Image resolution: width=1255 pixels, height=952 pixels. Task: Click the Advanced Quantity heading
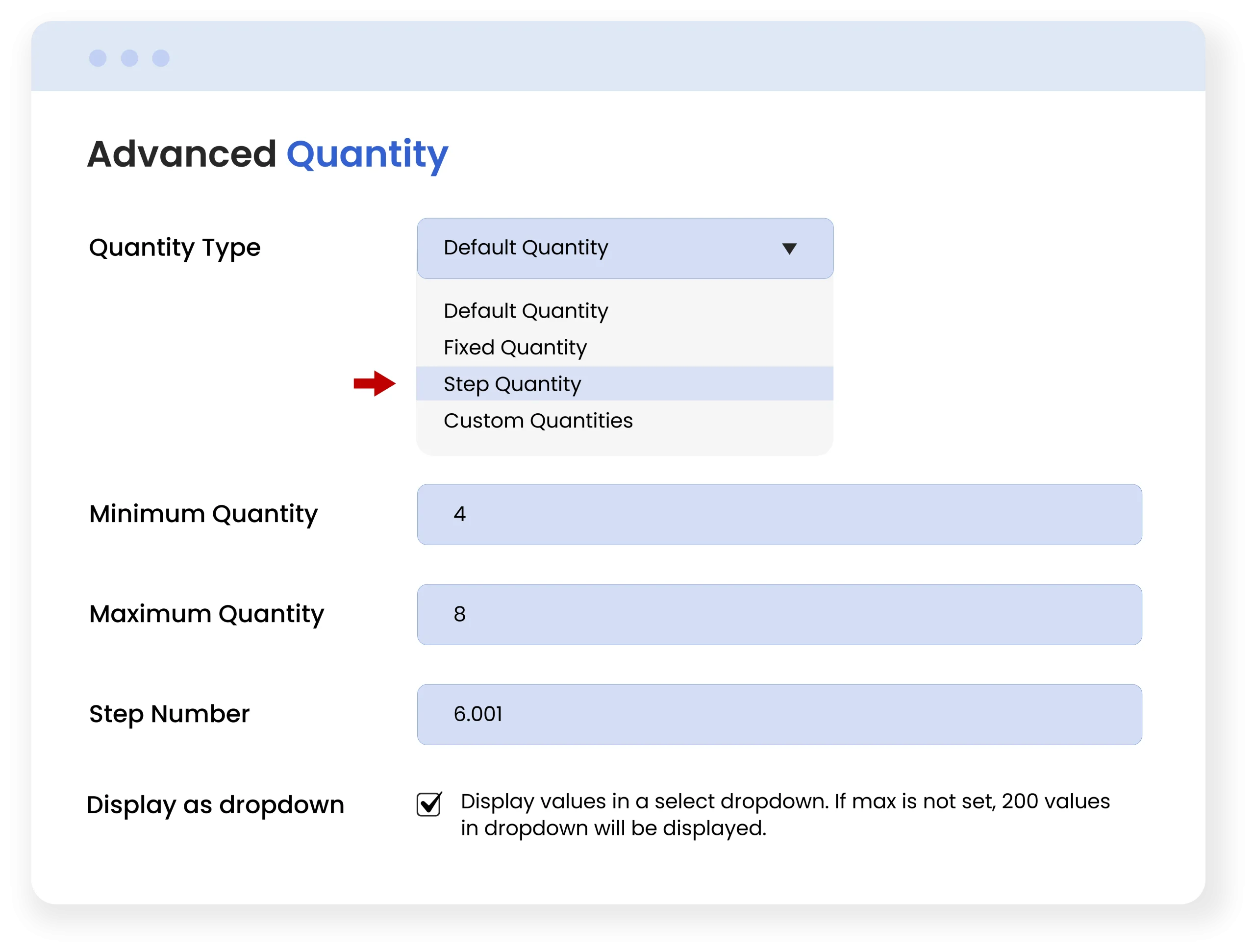coord(267,154)
